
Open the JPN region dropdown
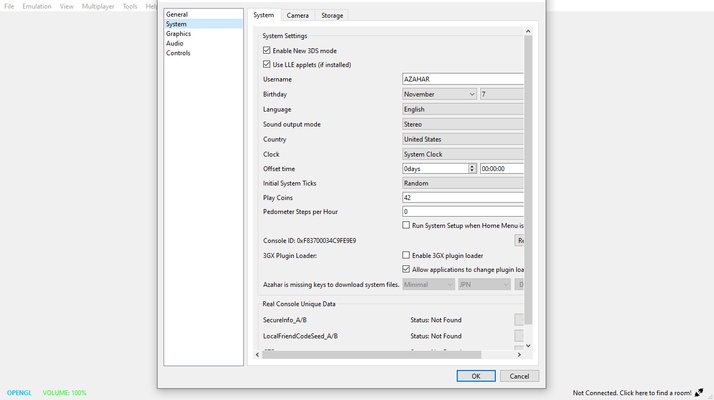(484, 284)
